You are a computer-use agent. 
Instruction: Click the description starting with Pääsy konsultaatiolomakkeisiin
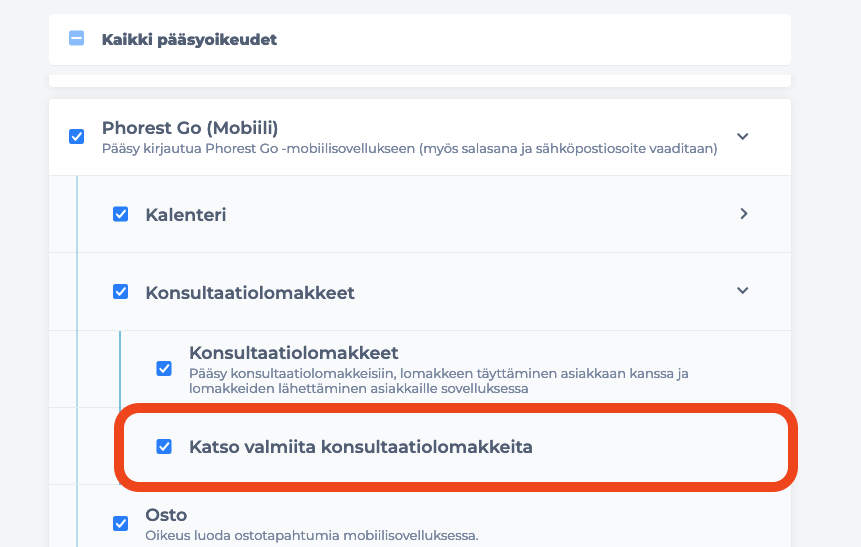[x=439, y=381]
